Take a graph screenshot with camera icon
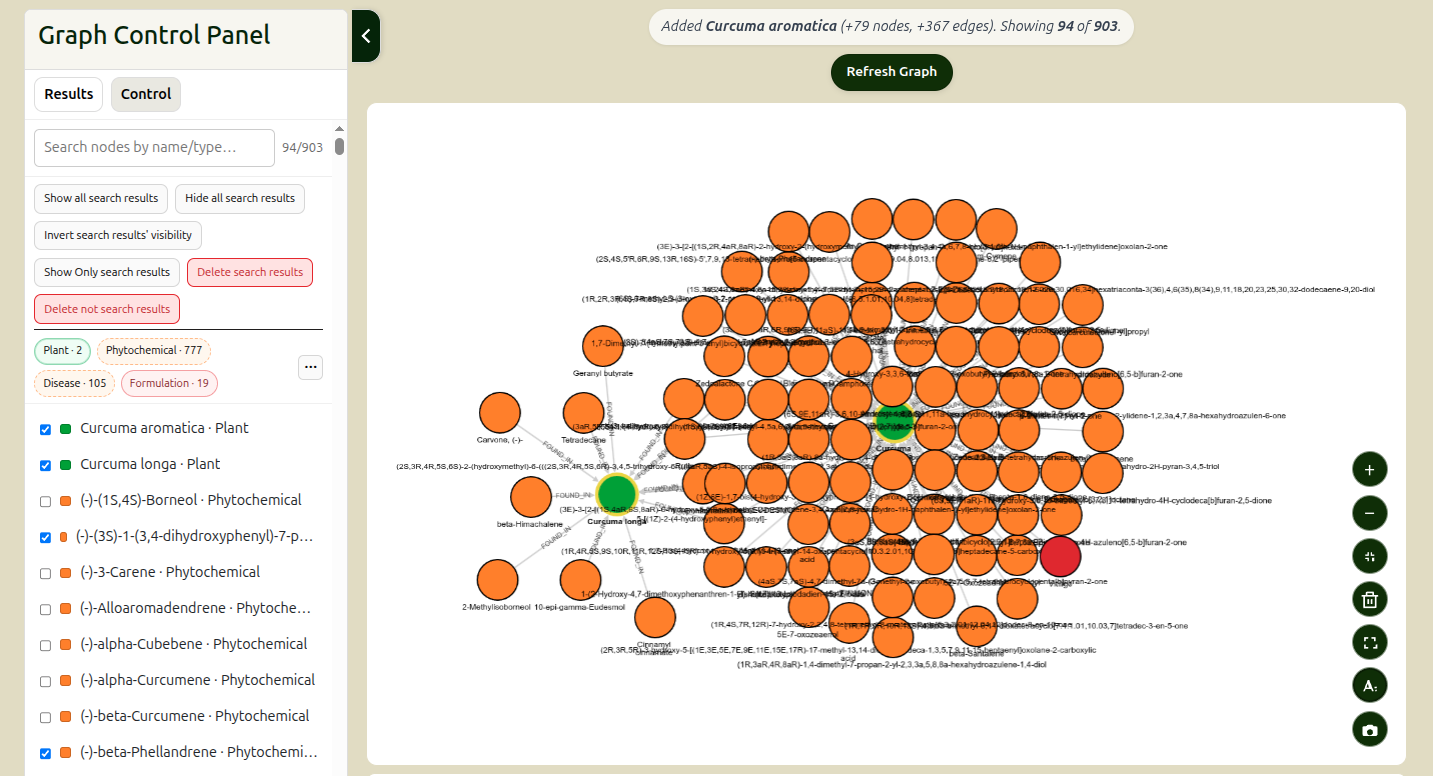 tap(1369, 729)
